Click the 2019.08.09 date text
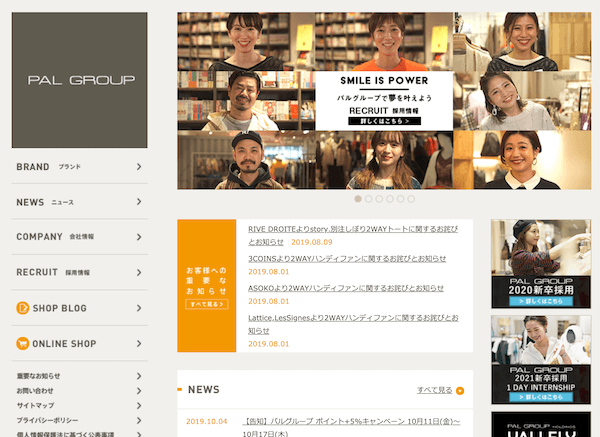The width and height of the screenshot is (600, 437). pos(312,242)
